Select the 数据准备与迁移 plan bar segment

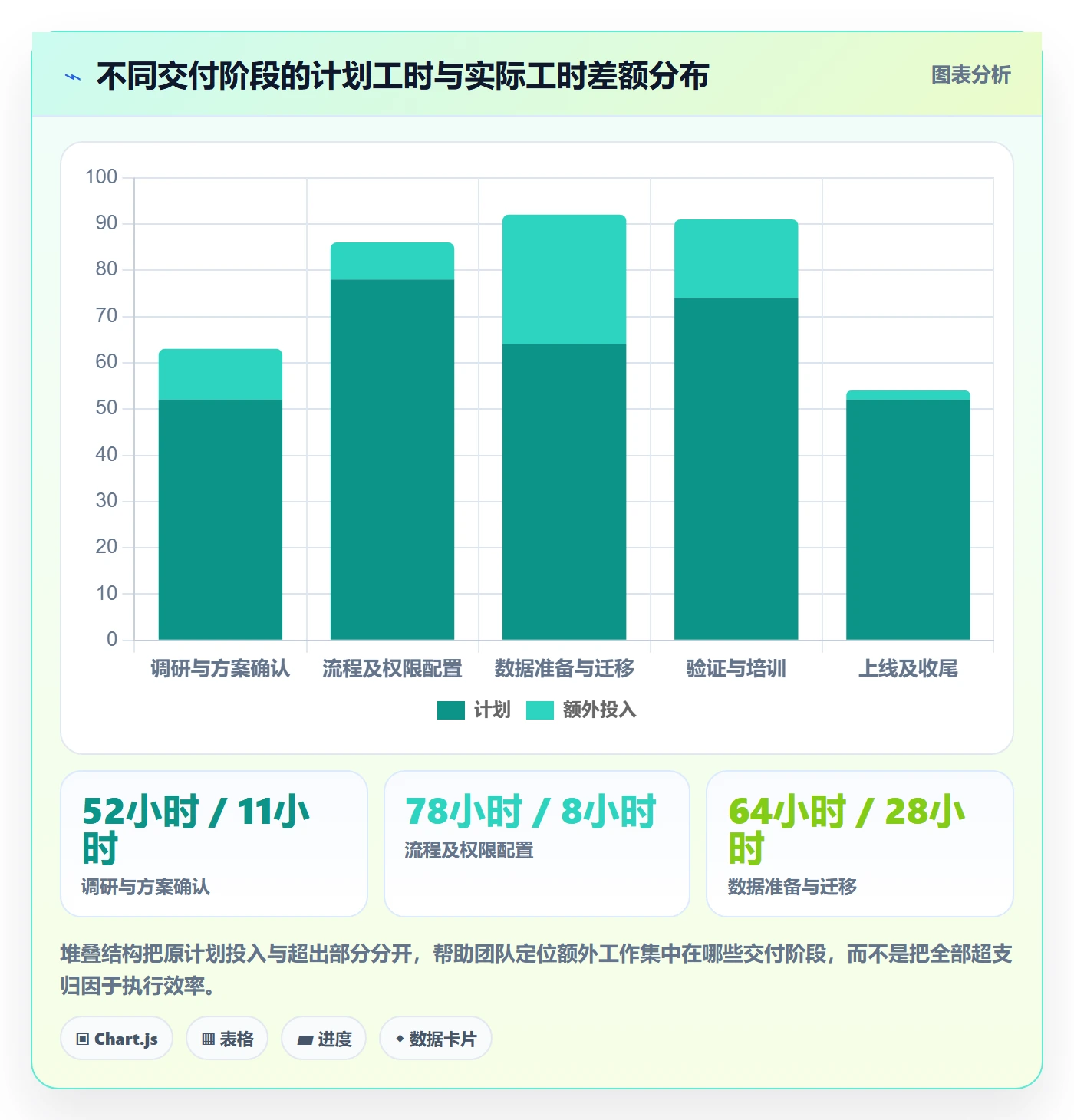[x=564, y=492]
